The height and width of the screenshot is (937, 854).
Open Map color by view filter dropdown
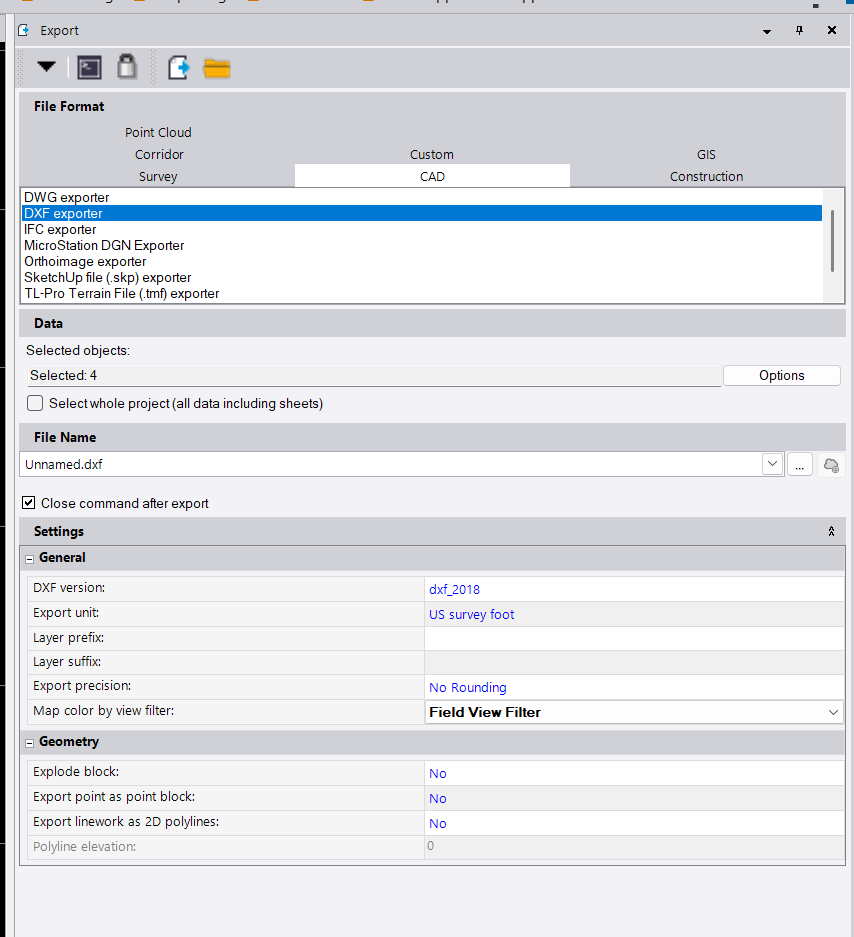[x=833, y=712]
